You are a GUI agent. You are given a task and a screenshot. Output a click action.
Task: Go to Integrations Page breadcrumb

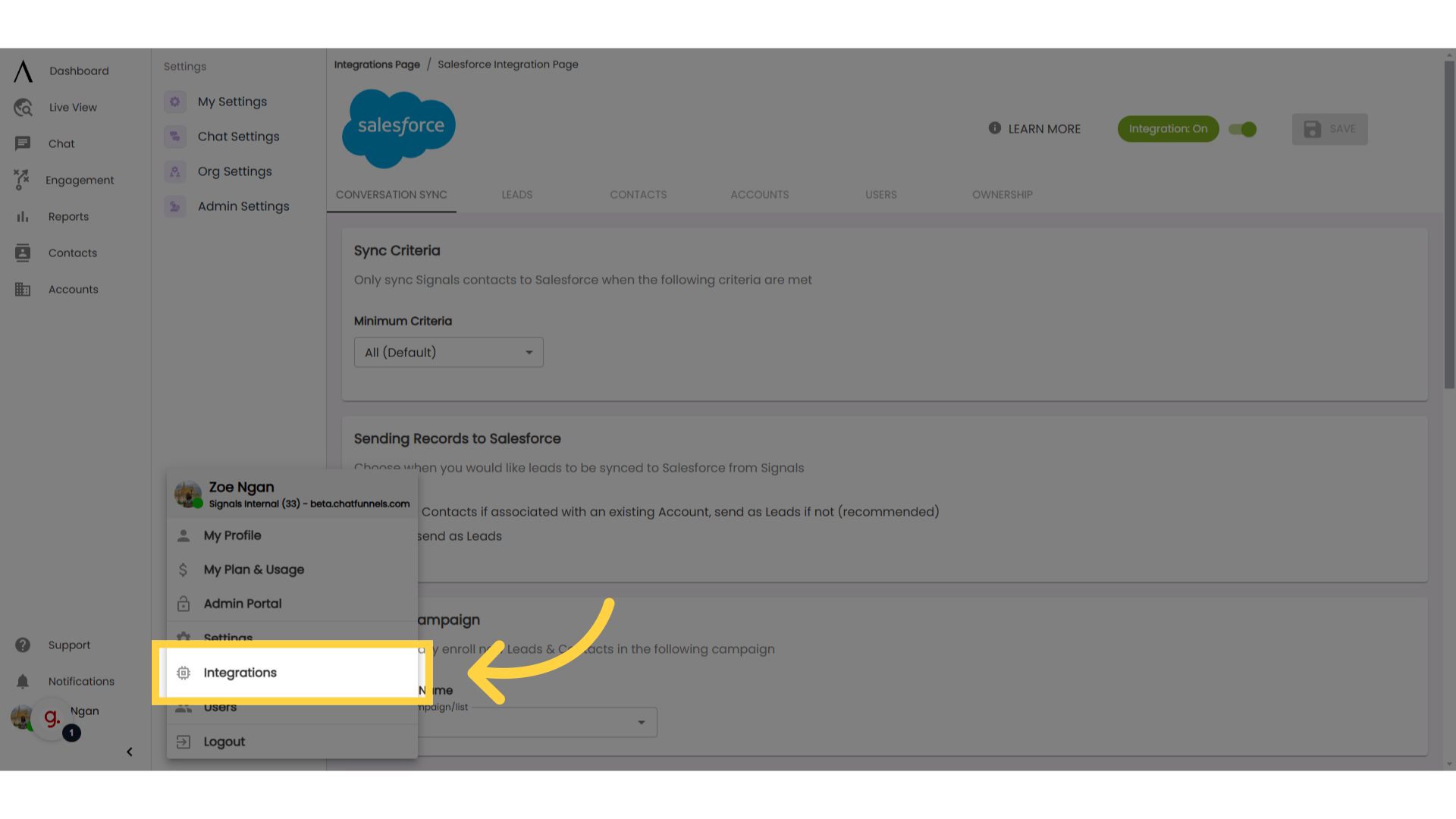pyautogui.click(x=377, y=64)
